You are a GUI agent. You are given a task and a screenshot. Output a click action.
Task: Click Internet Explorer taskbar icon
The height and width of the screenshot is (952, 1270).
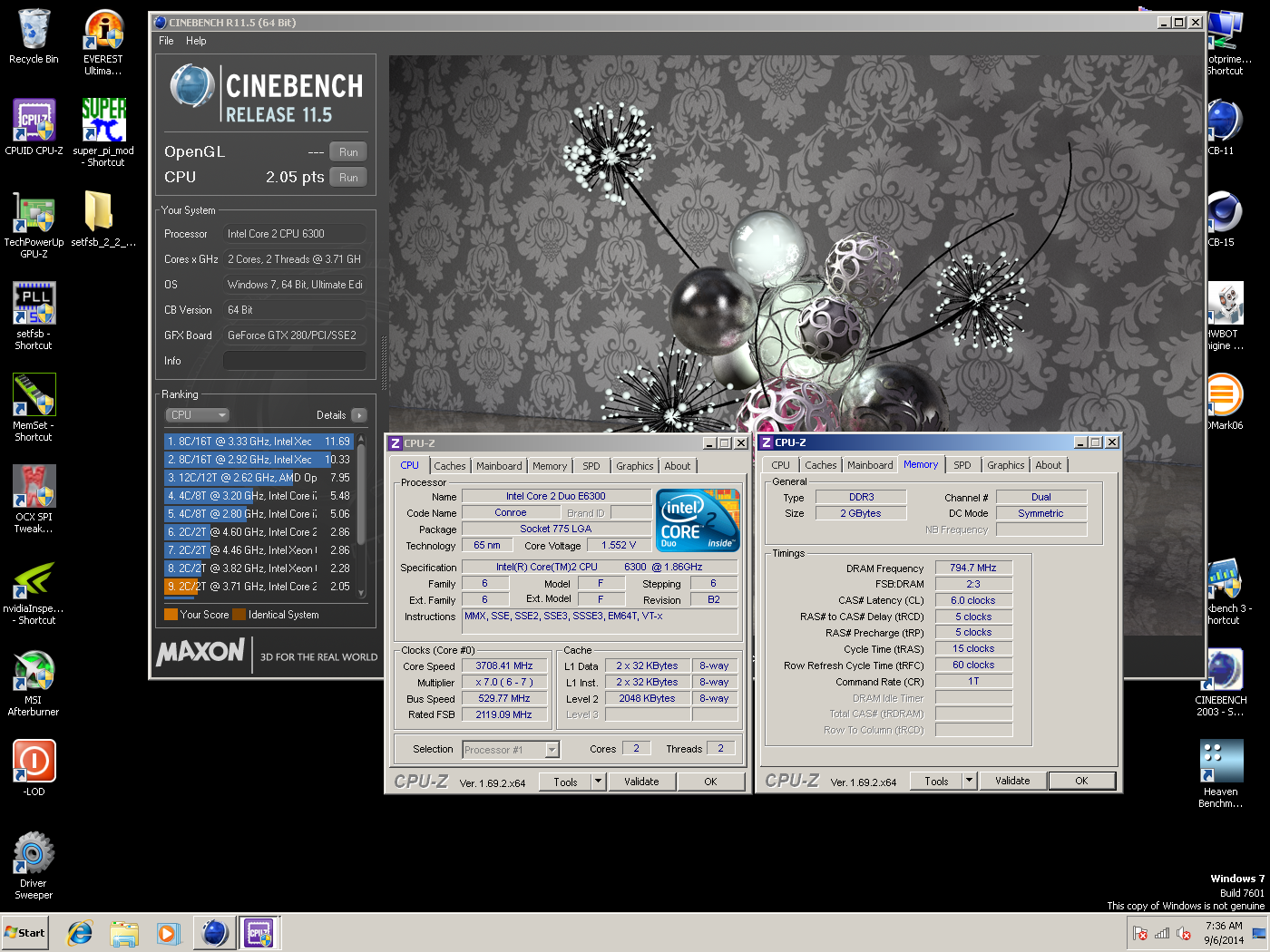pyautogui.click(x=80, y=932)
